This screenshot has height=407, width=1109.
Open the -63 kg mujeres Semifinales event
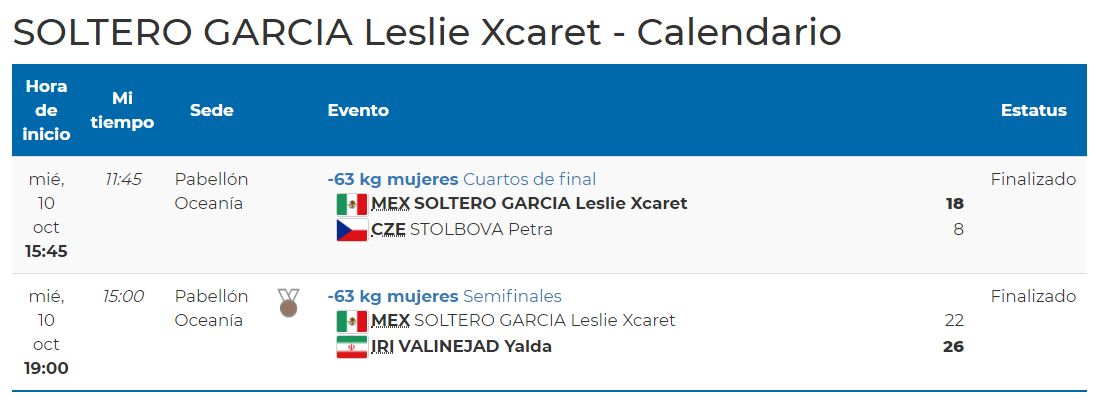coord(444,296)
